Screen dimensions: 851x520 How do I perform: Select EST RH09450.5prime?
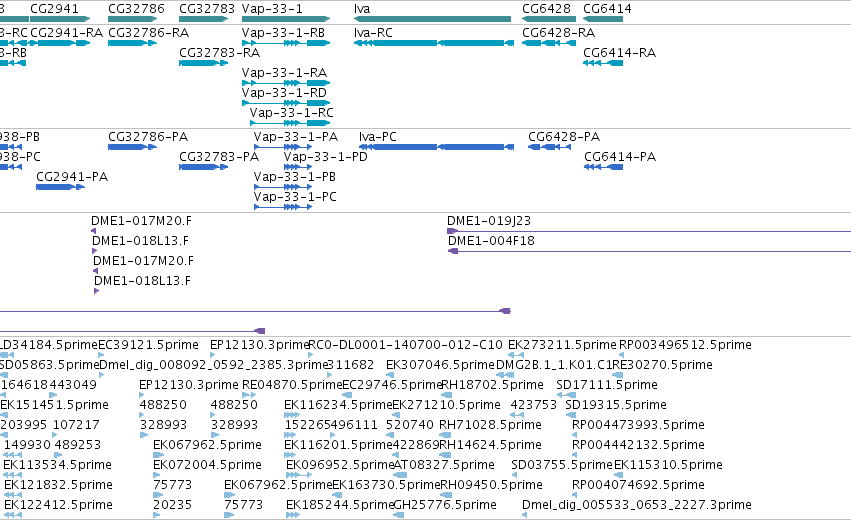(446, 495)
